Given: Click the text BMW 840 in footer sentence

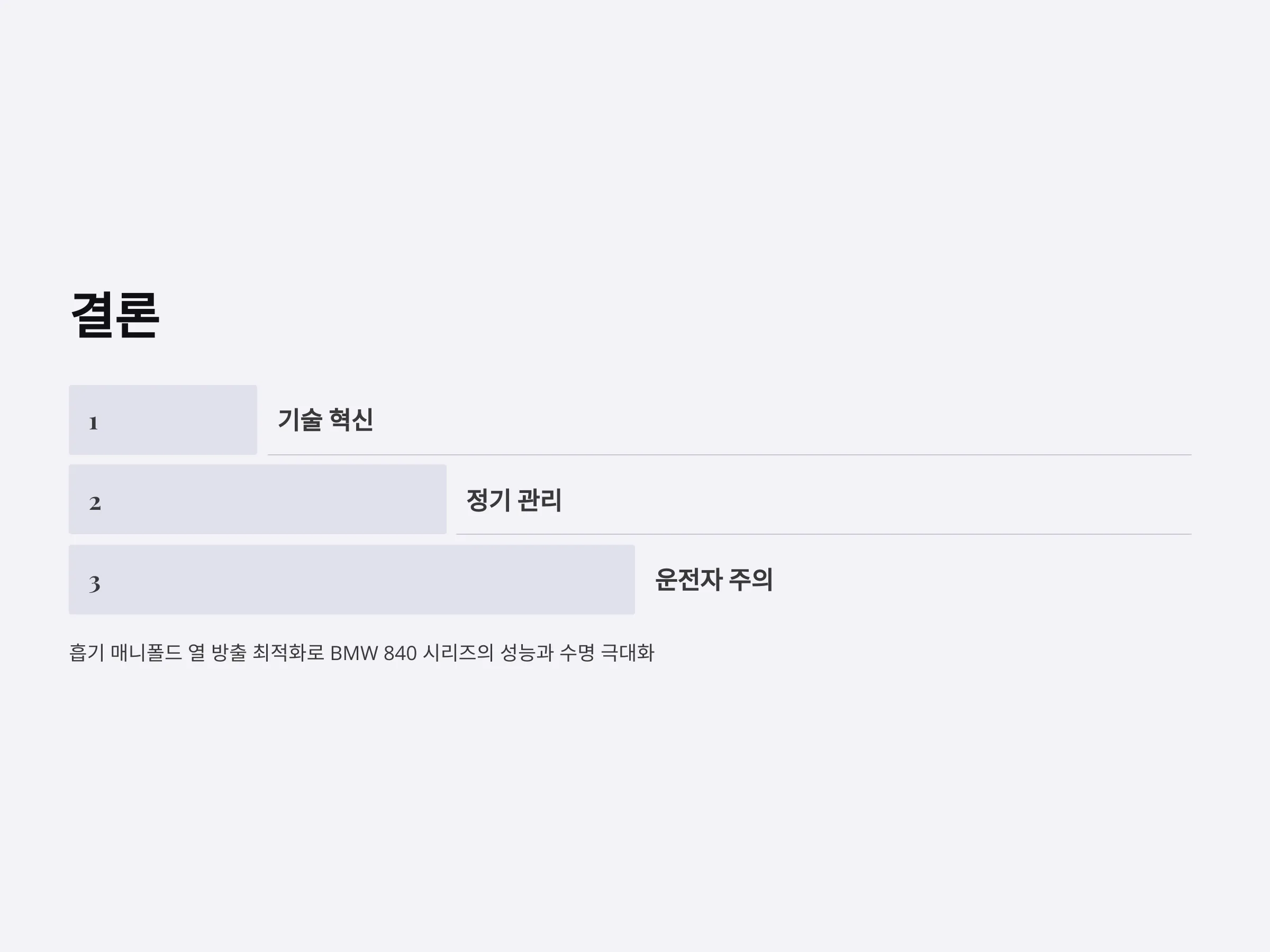Looking at the screenshot, I should coord(373,653).
